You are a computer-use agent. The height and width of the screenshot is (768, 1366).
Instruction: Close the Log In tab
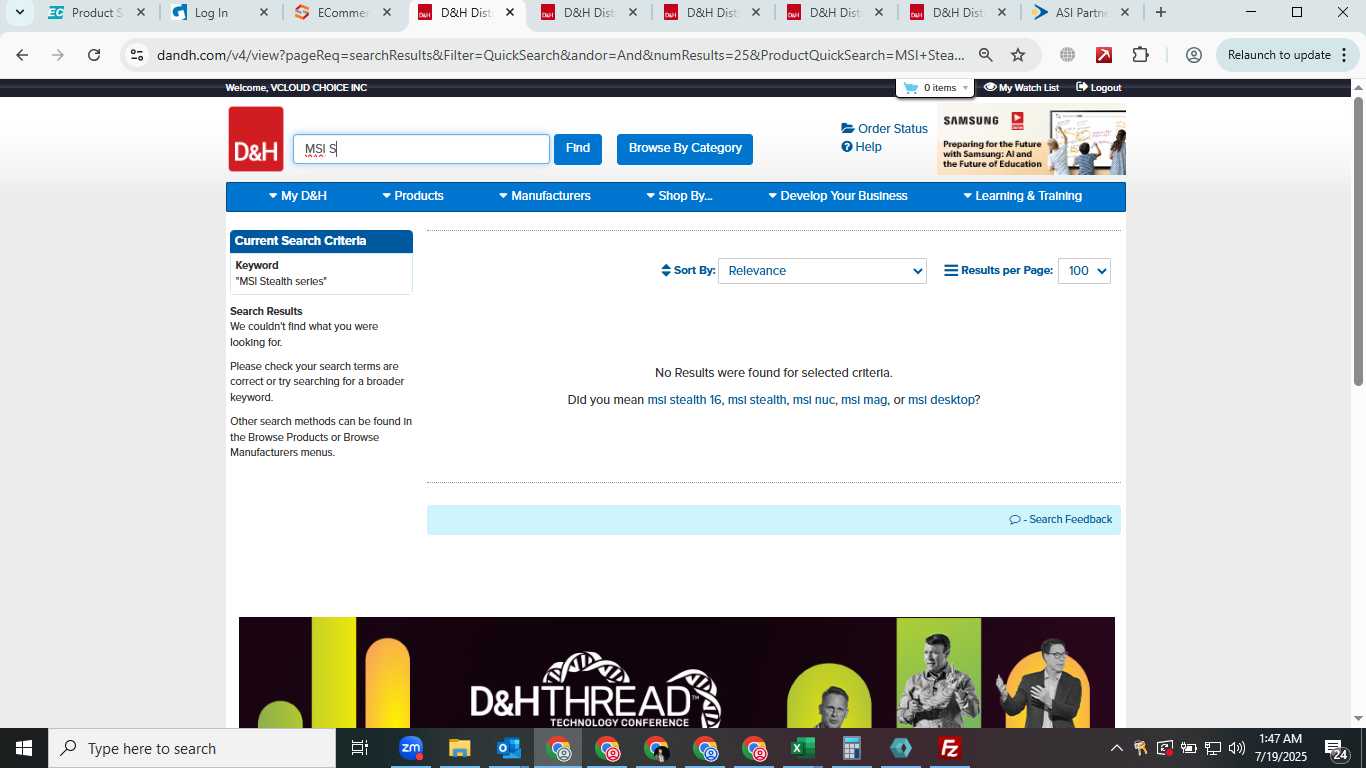264,13
